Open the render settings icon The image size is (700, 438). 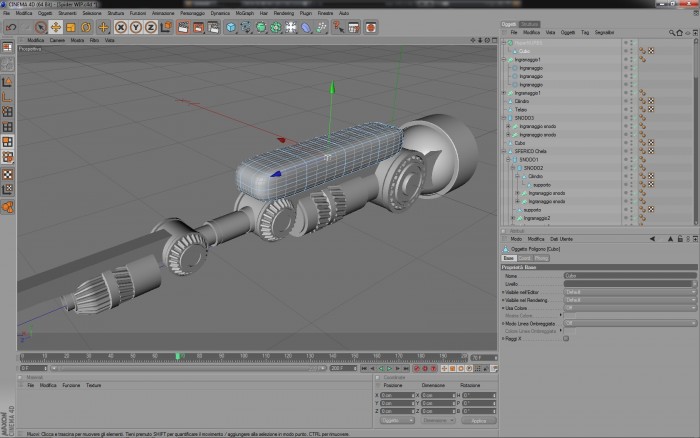click(213, 28)
